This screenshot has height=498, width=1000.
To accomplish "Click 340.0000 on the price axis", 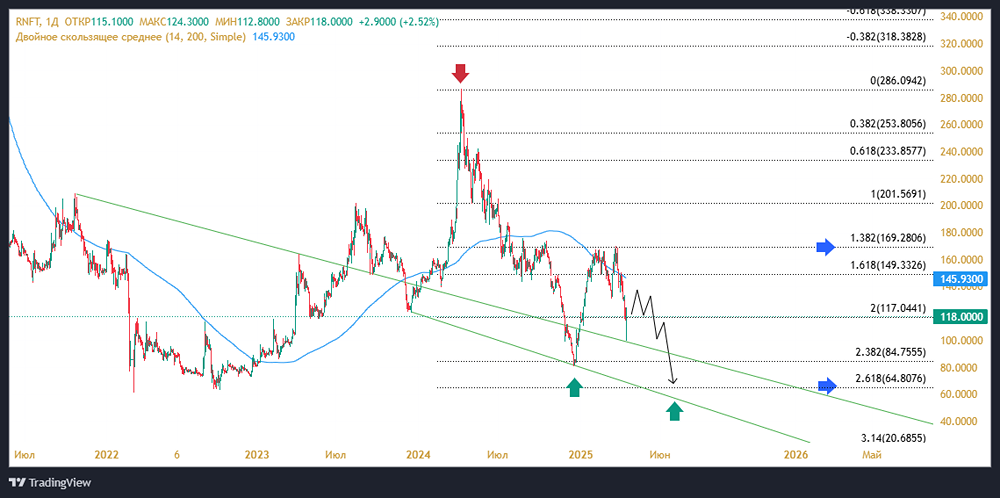I will point(963,17).
